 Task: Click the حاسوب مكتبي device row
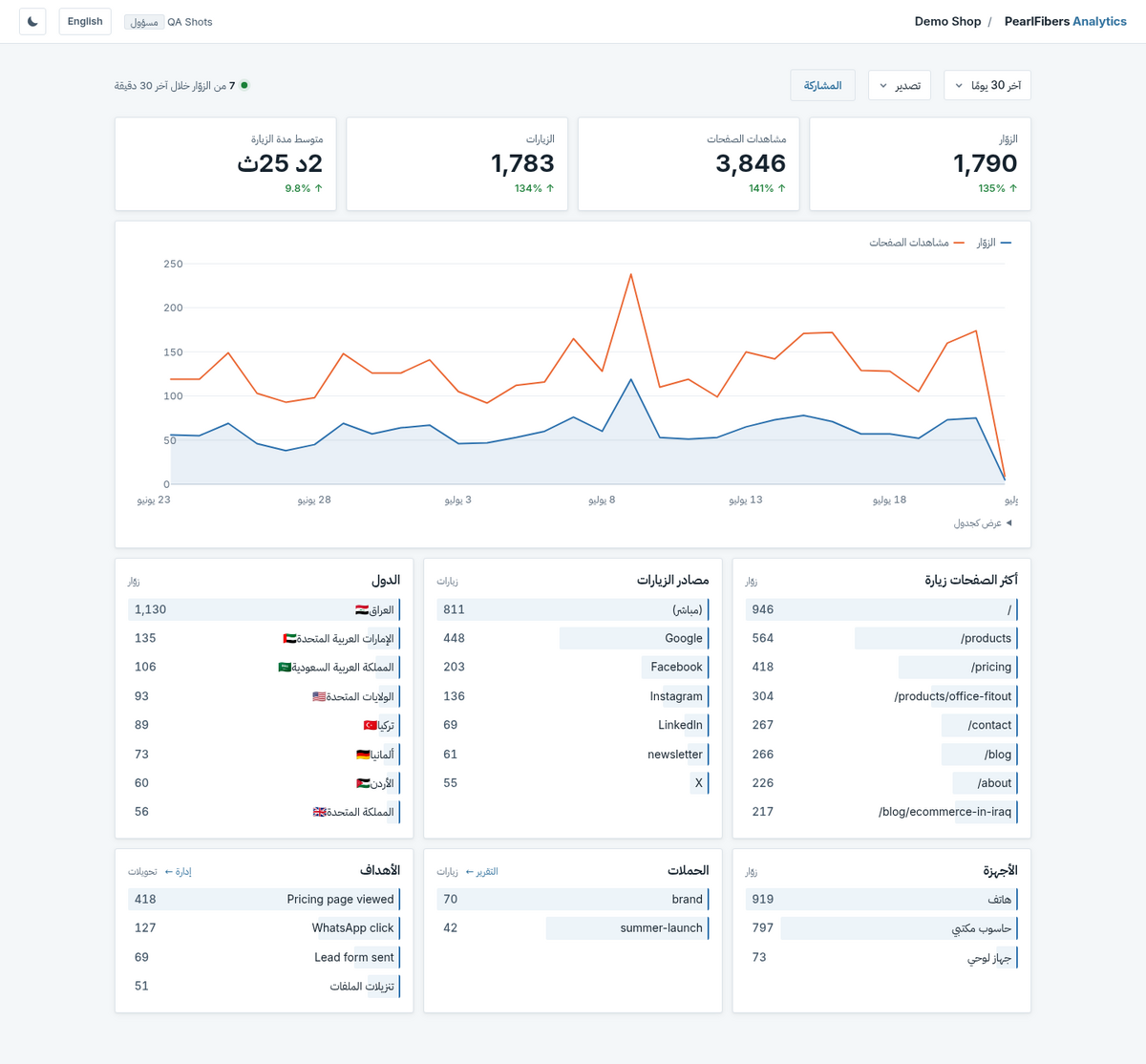881,927
